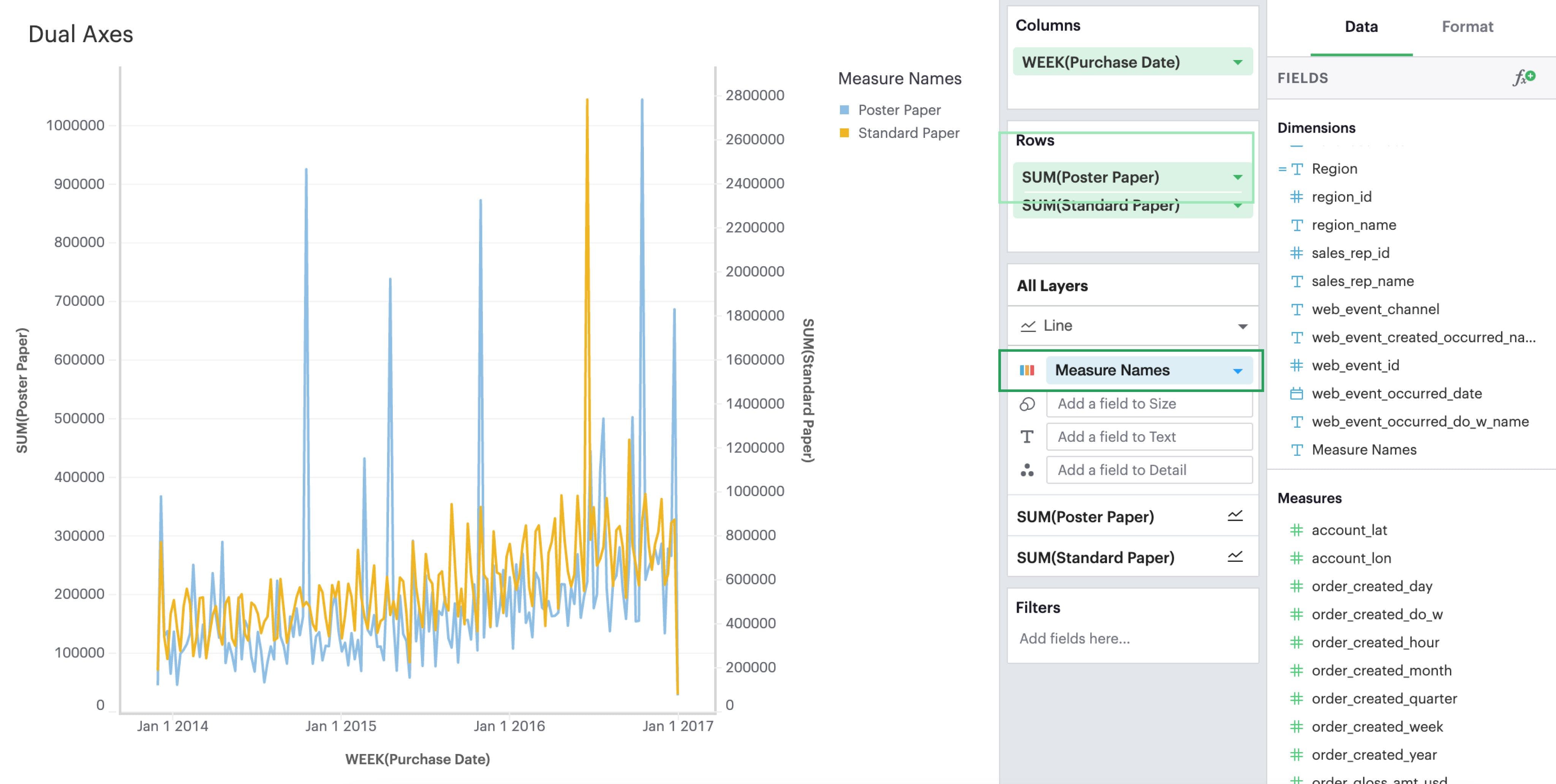
Task: Click line chart icon on SUM(Poster Paper) layer
Action: coord(1235,516)
